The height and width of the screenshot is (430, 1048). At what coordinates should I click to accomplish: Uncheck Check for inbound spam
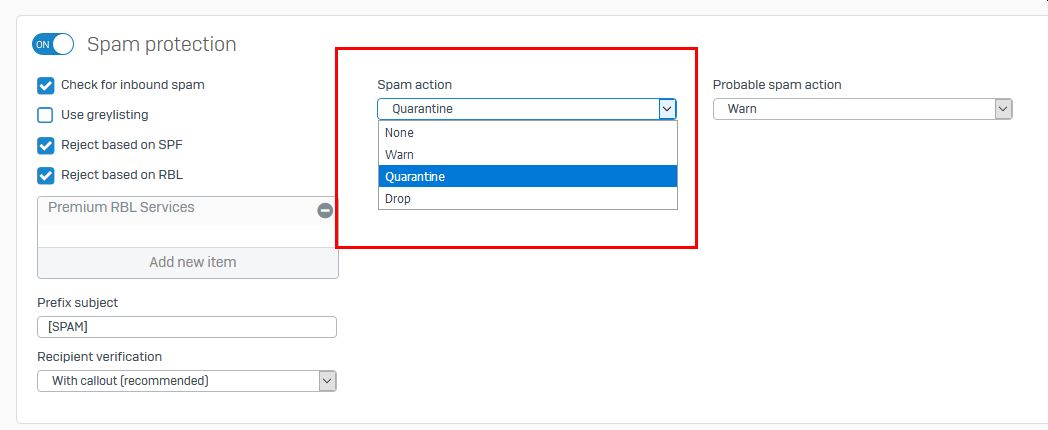click(45, 86)
